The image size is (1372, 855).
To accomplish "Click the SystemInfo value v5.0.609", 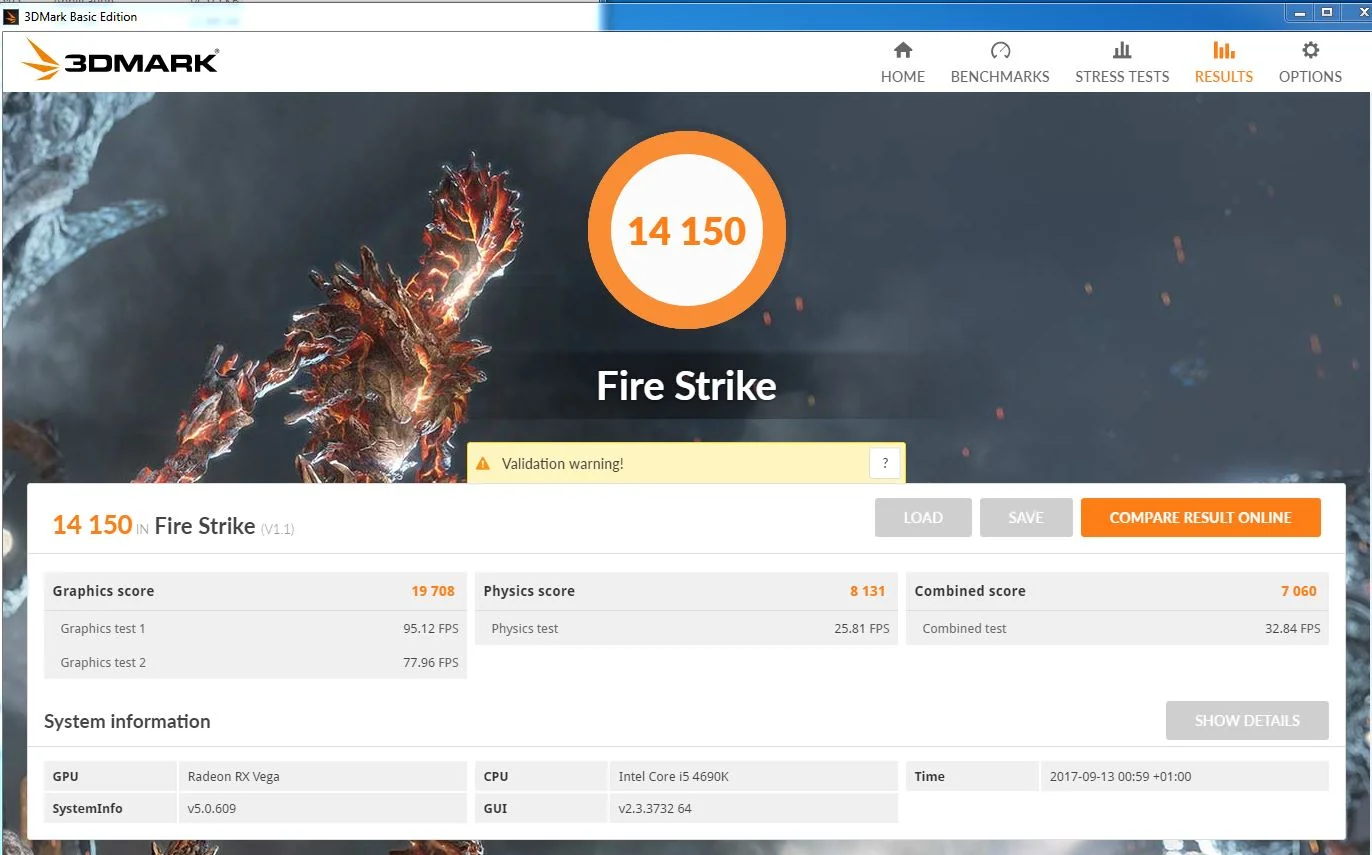I will [212, 809].
